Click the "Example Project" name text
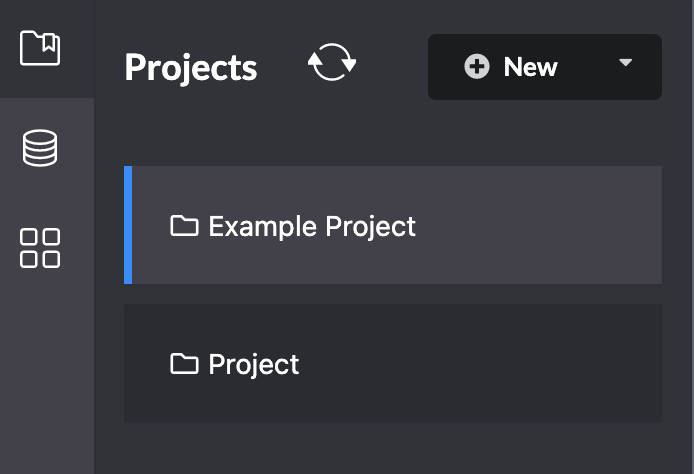This screenshot has height=474, width=694. 312,226
